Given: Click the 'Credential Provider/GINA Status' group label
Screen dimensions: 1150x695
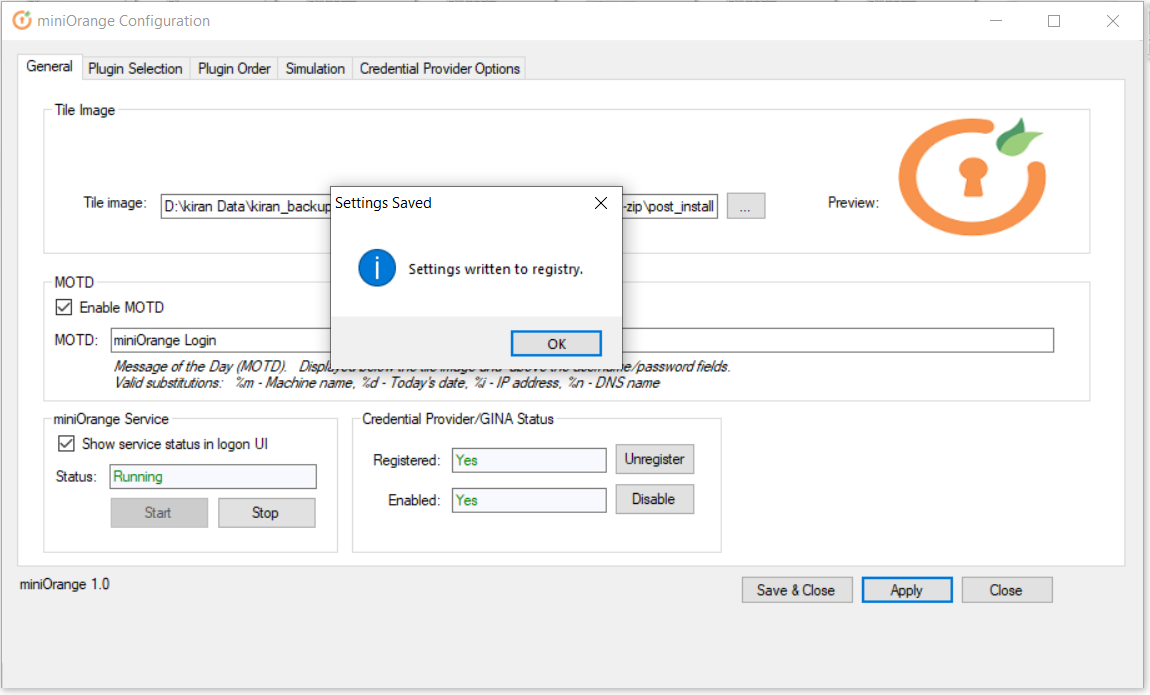Looking at the screenshot, I should pos(458,419).
